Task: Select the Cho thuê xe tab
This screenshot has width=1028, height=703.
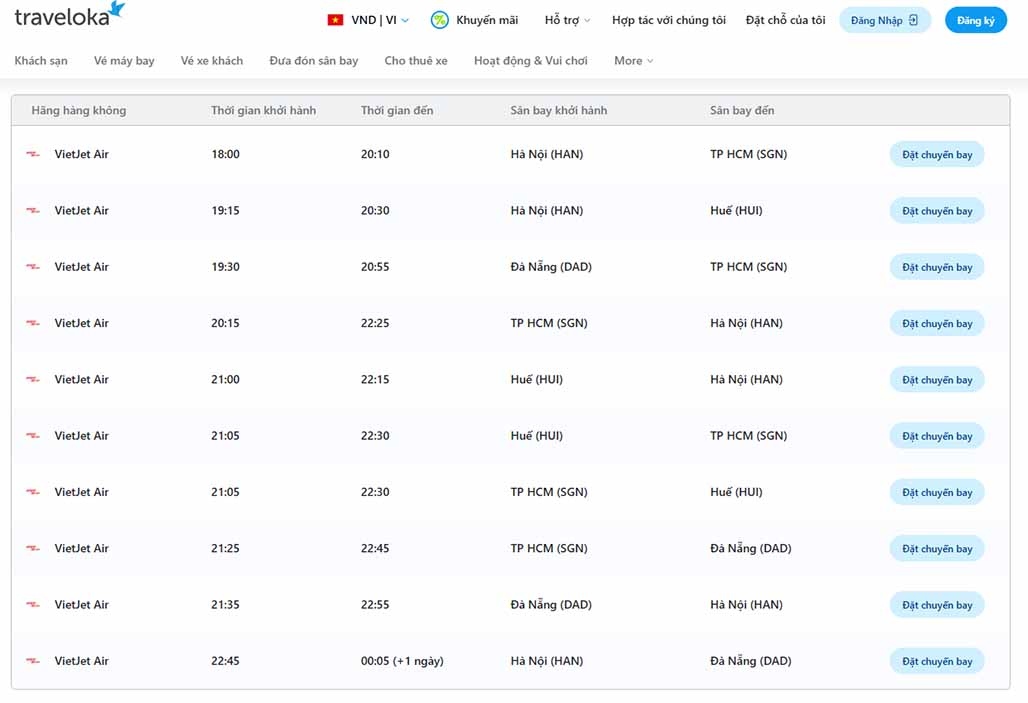Action: (x=416, y=60)
